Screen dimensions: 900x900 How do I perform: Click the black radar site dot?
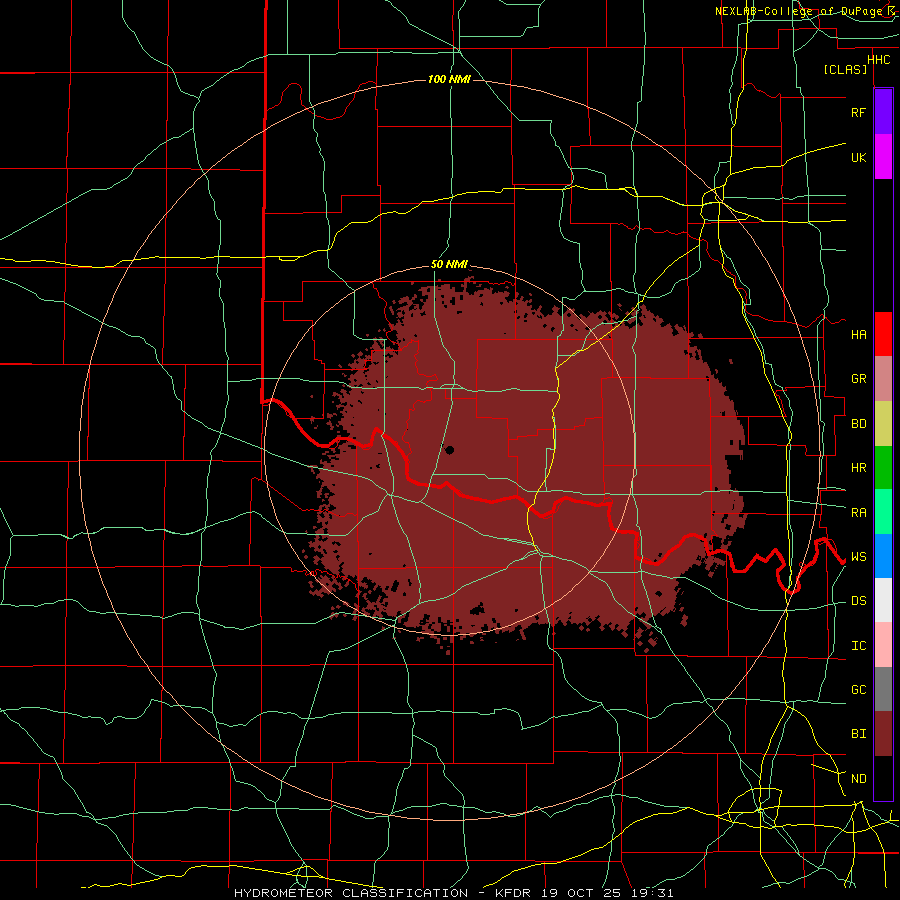pyautogui.click(x=449, y=450)
